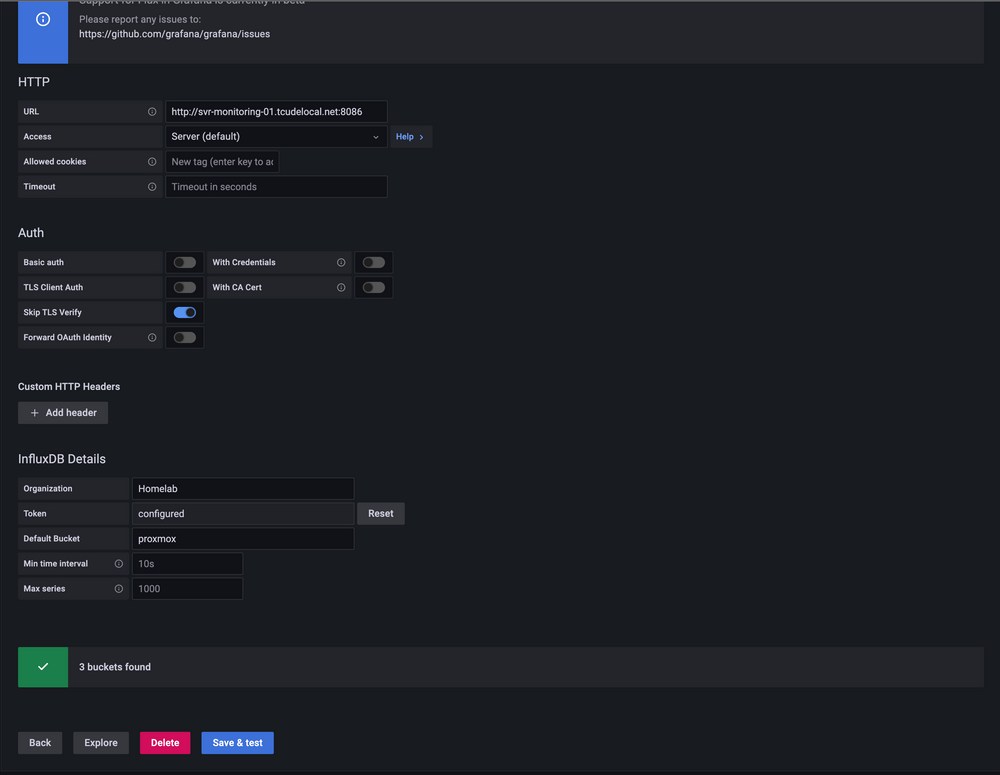Screen dimensions: 1000x775
Task: Open the Grafana issues GitHub link
Action: [x=173, y=32]
